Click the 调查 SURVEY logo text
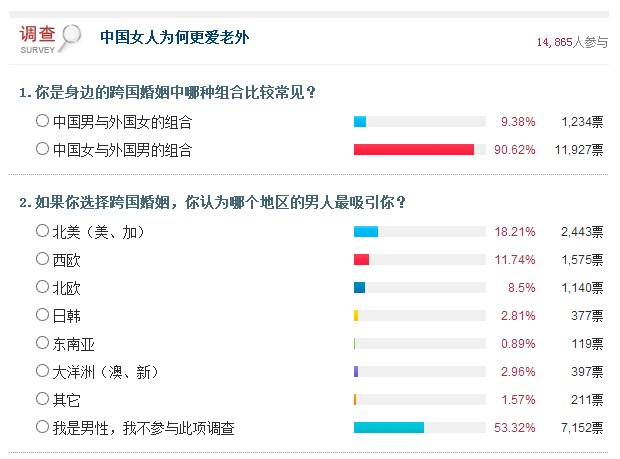This screenshot has height=459, width=620. tap(38, 39)
